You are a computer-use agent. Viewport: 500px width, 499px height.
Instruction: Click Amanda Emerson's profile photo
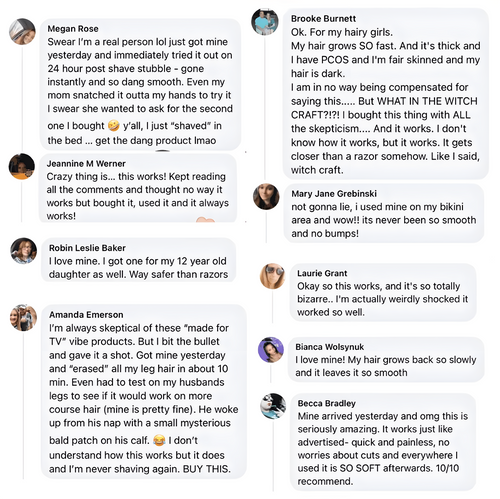(23, 317)
